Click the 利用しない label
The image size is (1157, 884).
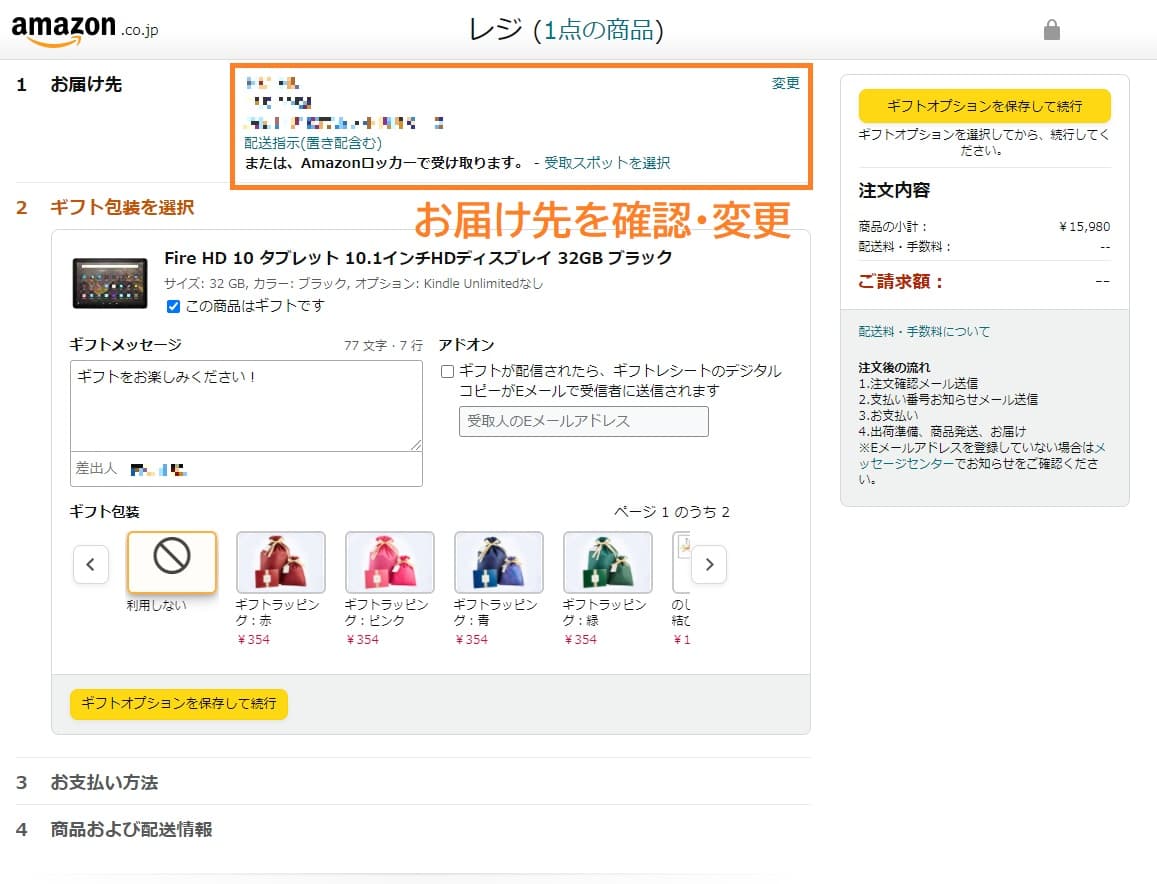(x=156, y=605)
